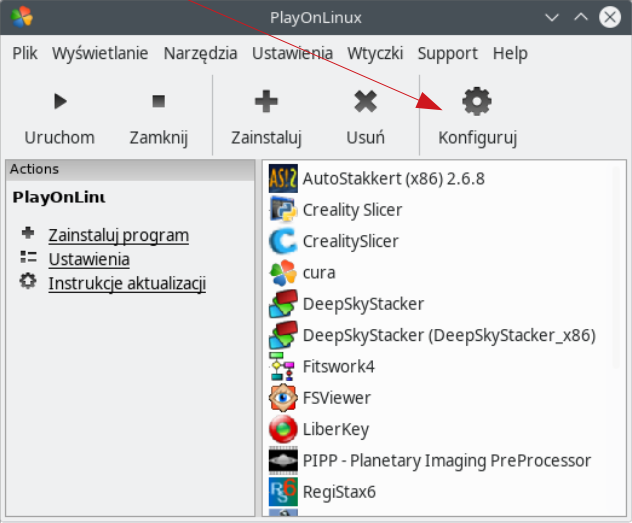Click the Zainstaluj program link
Viewport: 632px width, 523px height.
pos(118,236)
